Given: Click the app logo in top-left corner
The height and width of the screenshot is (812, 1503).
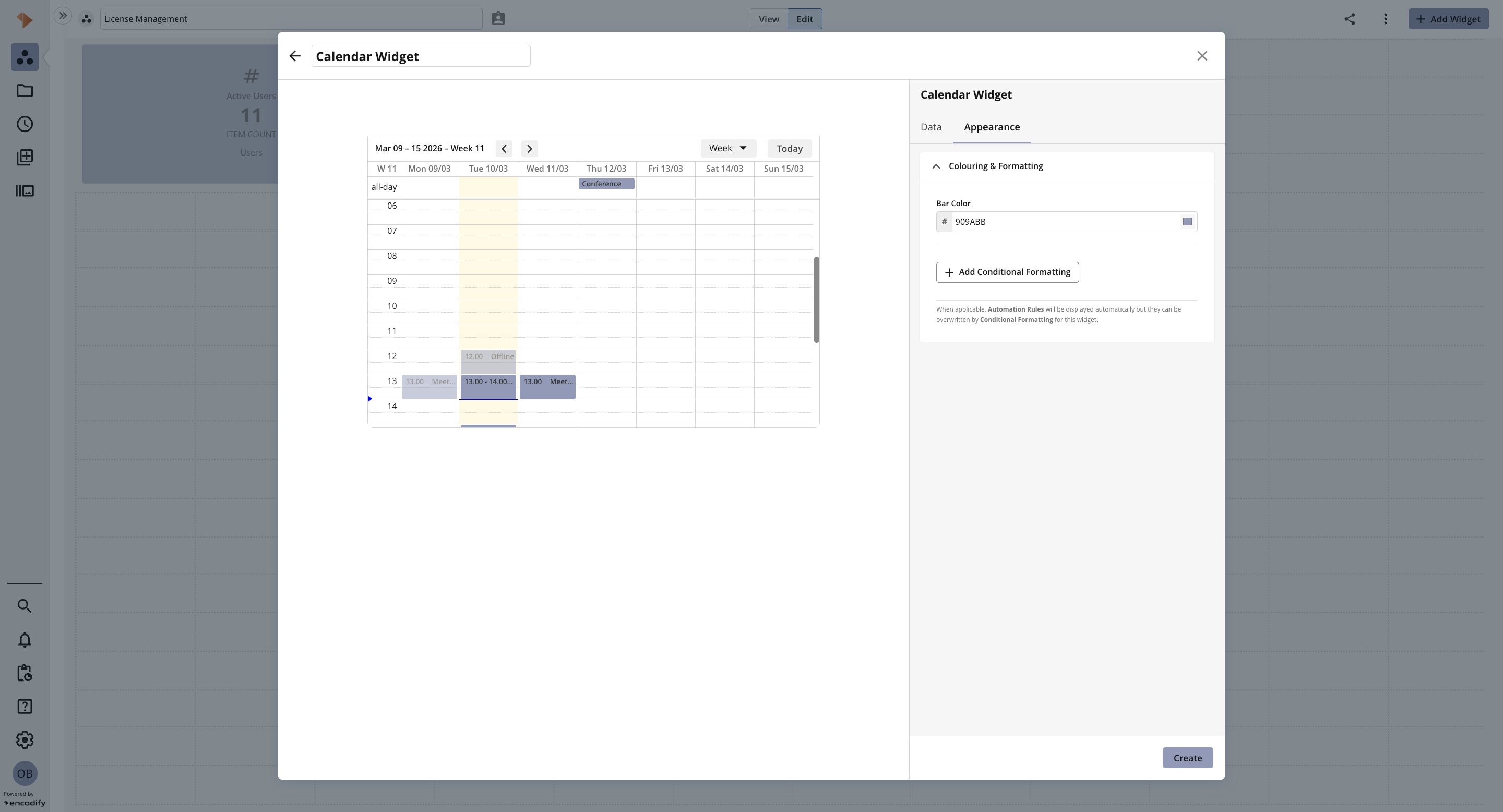Looking at the screenshot, I should tap(25, 20).
